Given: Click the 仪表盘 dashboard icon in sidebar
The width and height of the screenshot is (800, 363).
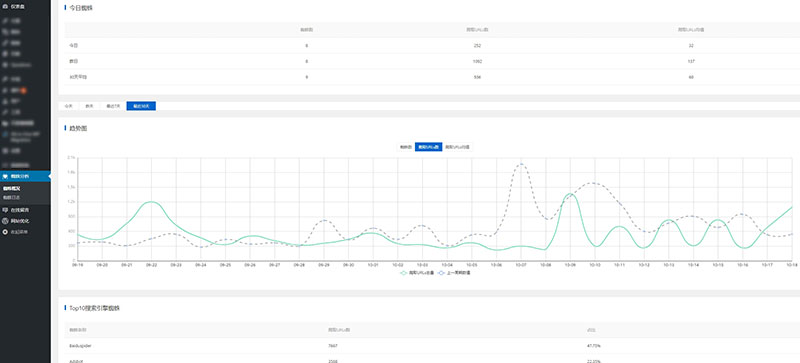Looking at the screenshot, I should click(x=5, y=6).
